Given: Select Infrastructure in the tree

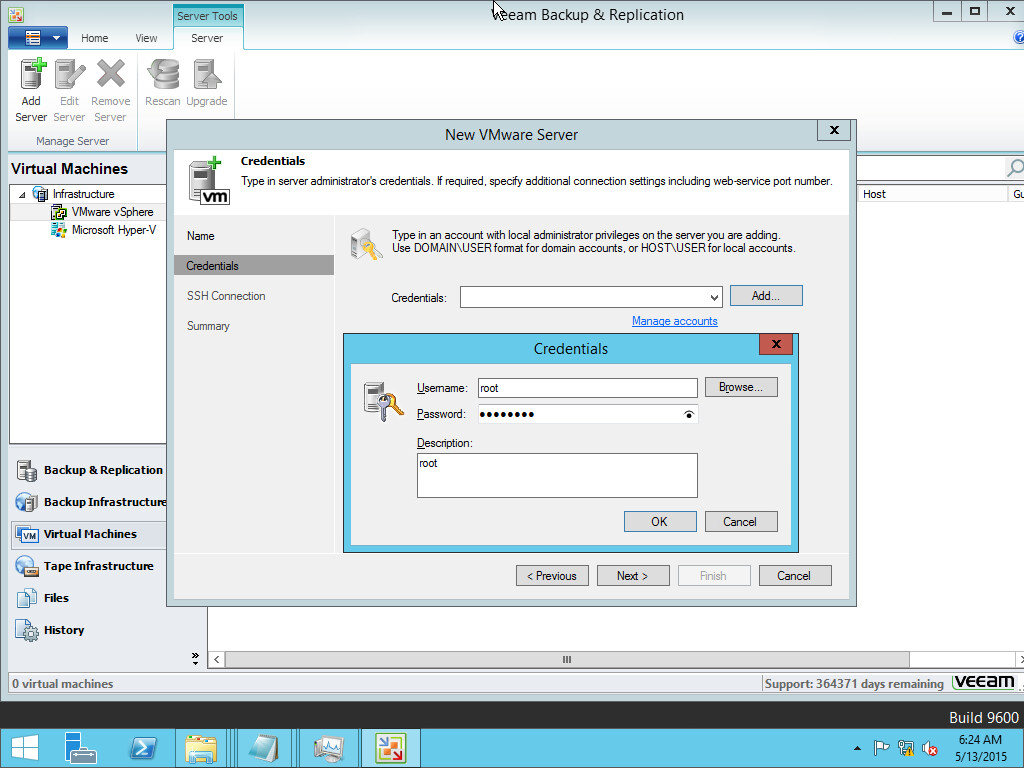Looking at the screenshot, I should tap(83, 194).
